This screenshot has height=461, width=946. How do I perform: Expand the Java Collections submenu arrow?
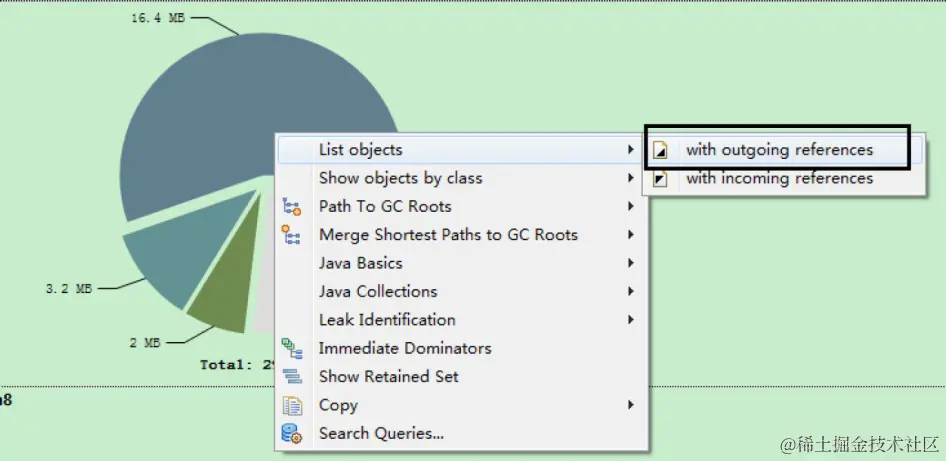(x=630, y=291)
